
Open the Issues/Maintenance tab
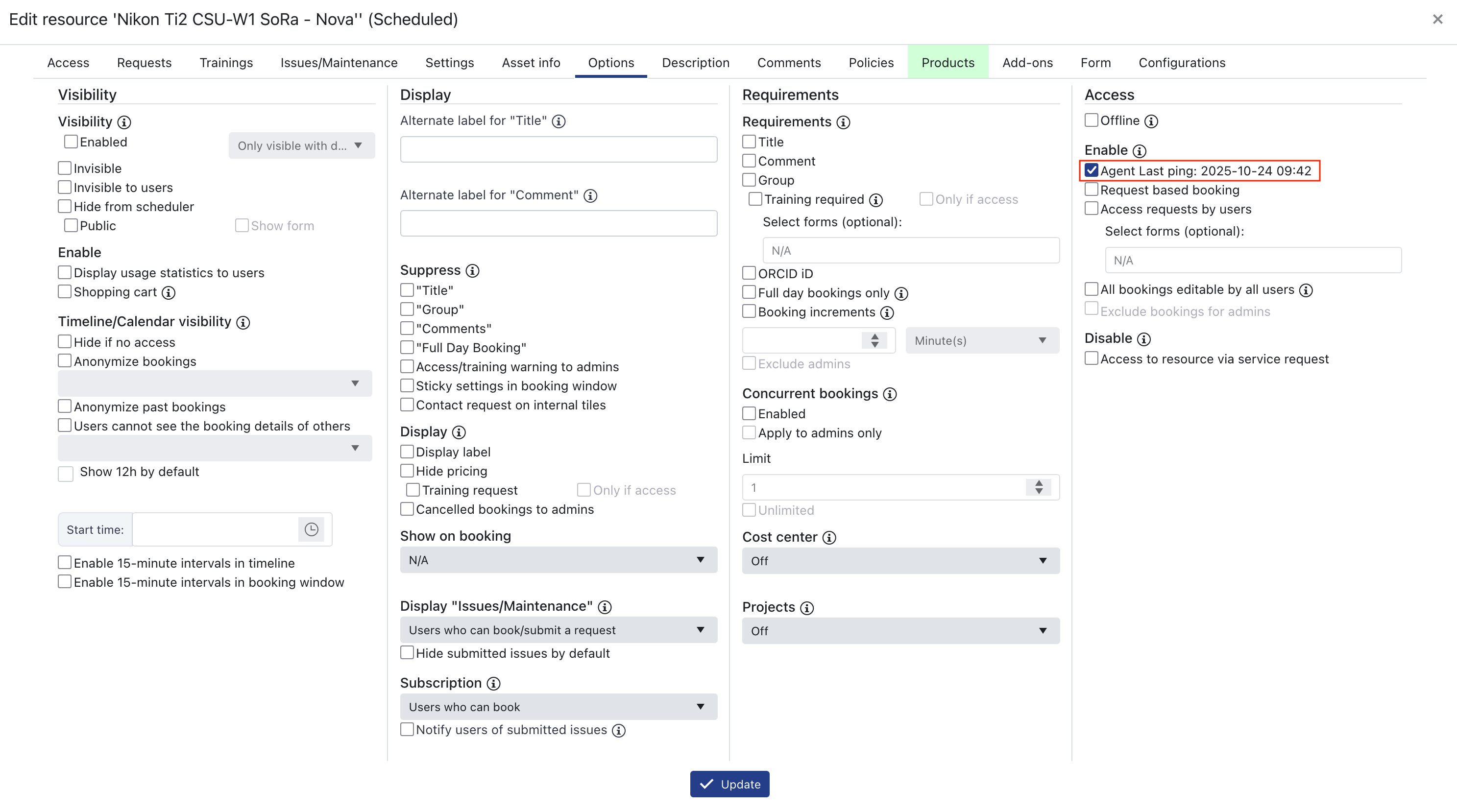tap(339, 63)
